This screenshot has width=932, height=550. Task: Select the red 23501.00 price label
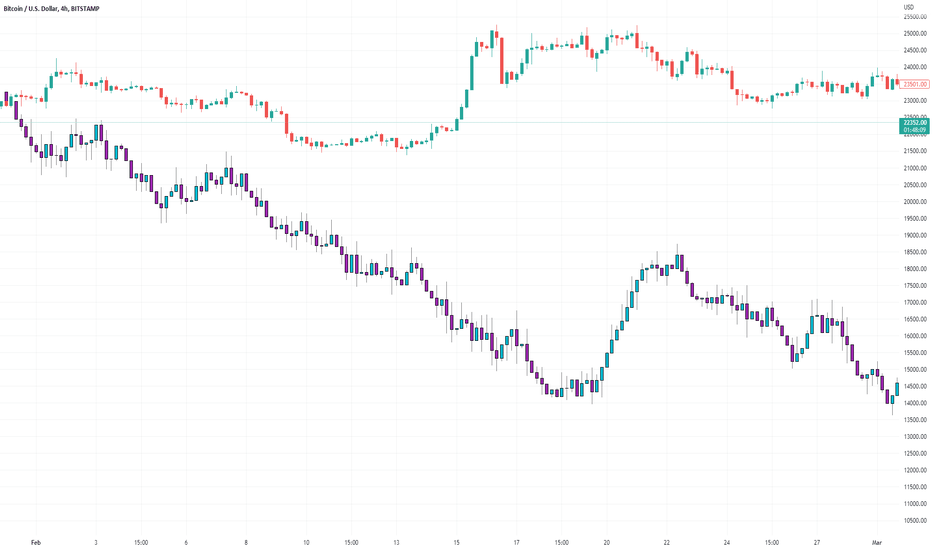[914, 84]
